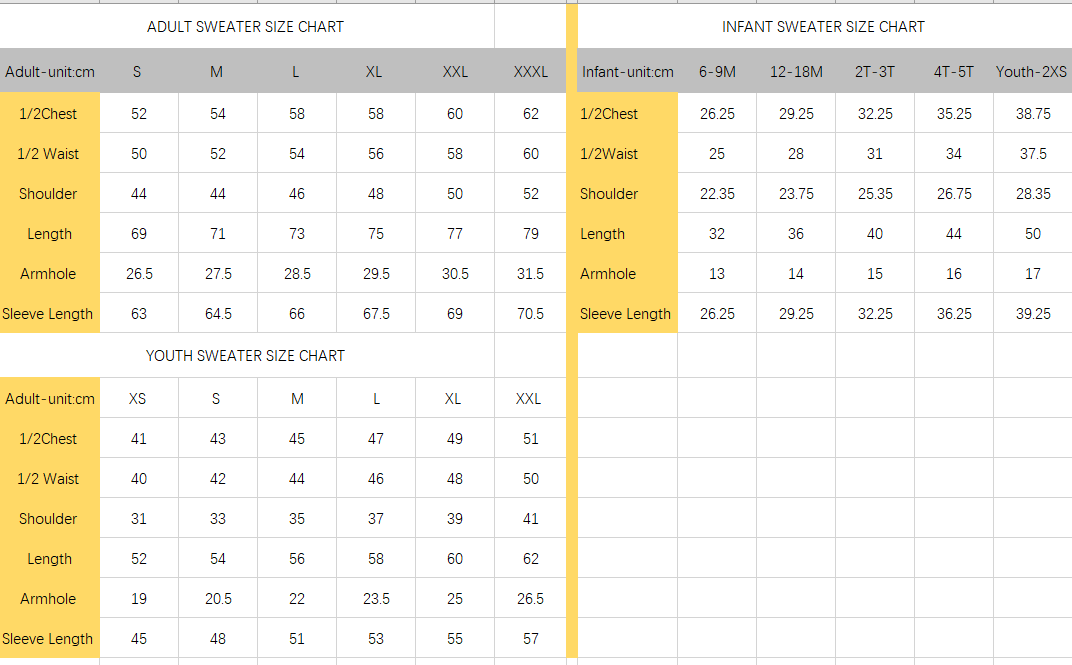This screenshot has width=1072, height=665.
Task: Click the adult sleeve length value 67.5
Action: pos(376,314)
